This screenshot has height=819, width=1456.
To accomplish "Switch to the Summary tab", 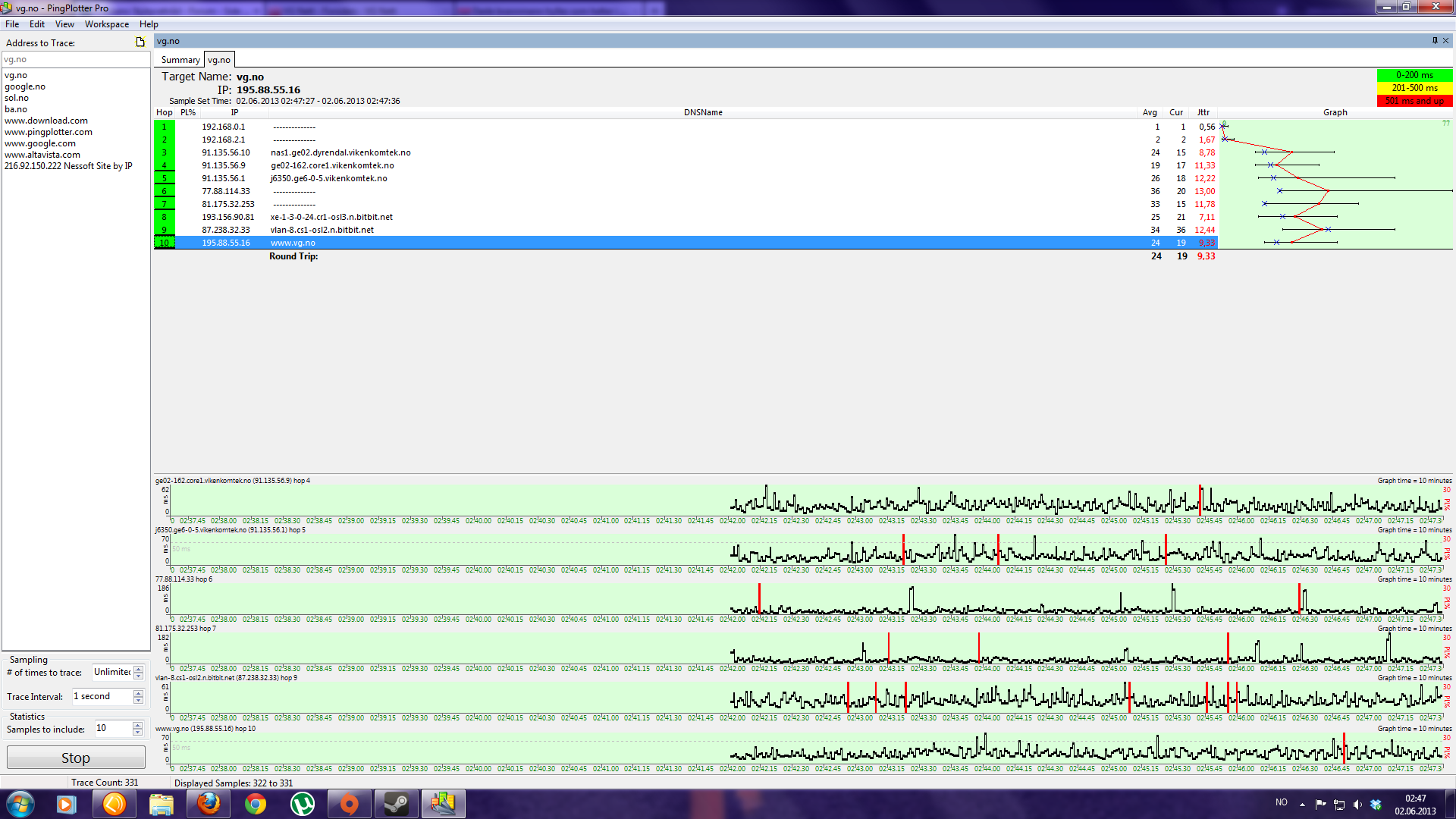I will [180, 60].
